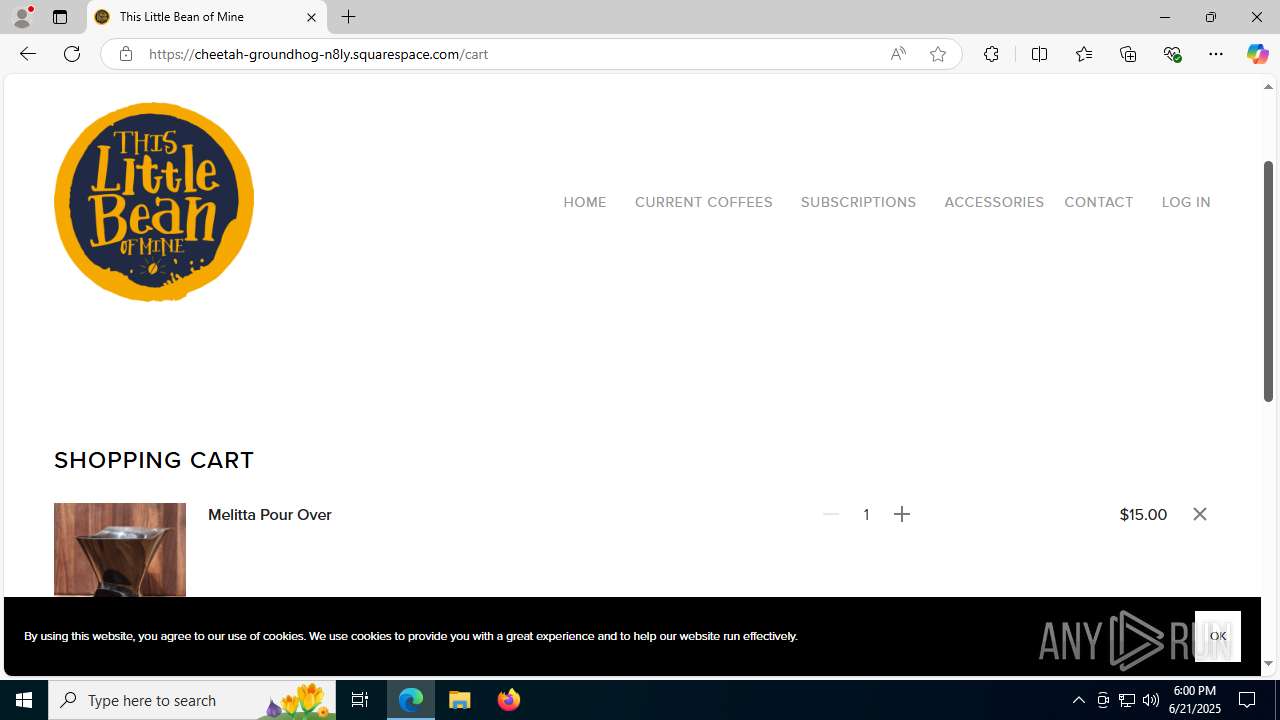Click taskbar search box
The image size is (1280, 720).
(192, 700)
